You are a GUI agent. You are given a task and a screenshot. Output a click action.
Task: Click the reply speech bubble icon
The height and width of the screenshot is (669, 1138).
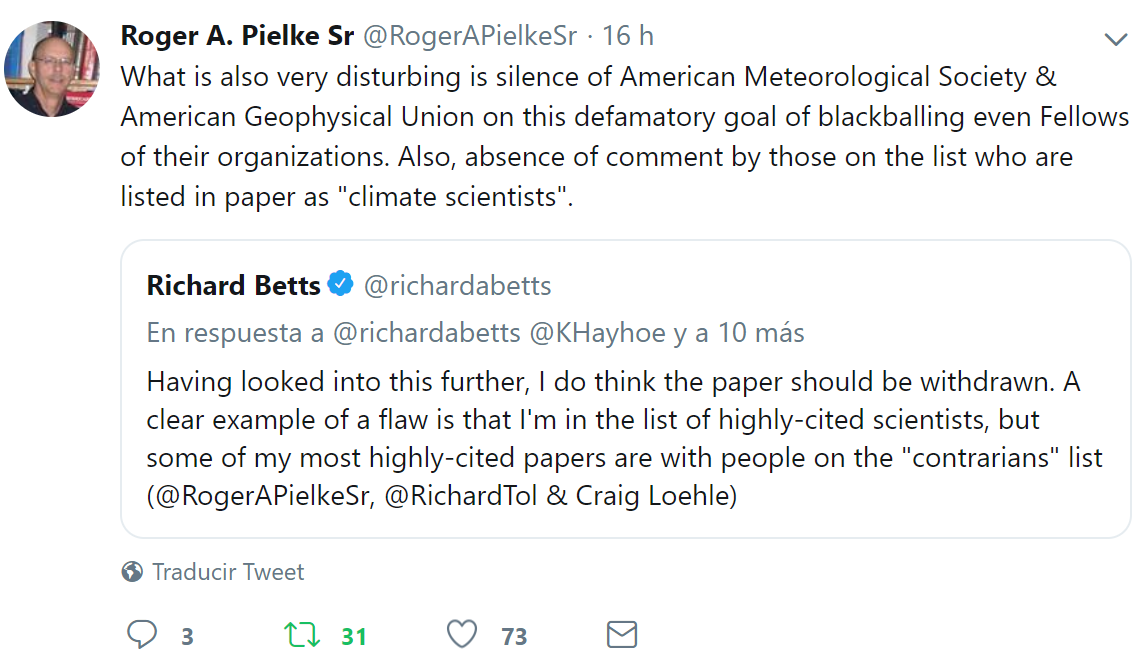pos(143,635)
